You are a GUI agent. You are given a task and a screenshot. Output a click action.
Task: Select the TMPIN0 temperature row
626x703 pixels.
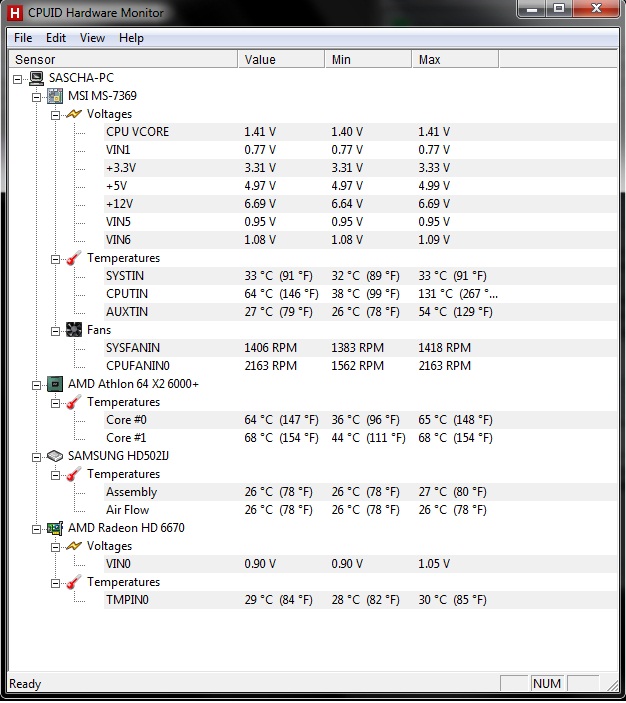[360, 600]
